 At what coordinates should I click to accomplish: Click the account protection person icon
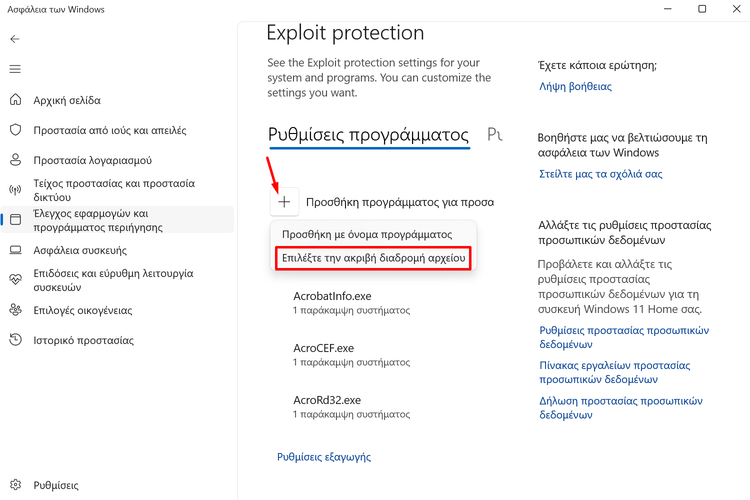point(15,160)
